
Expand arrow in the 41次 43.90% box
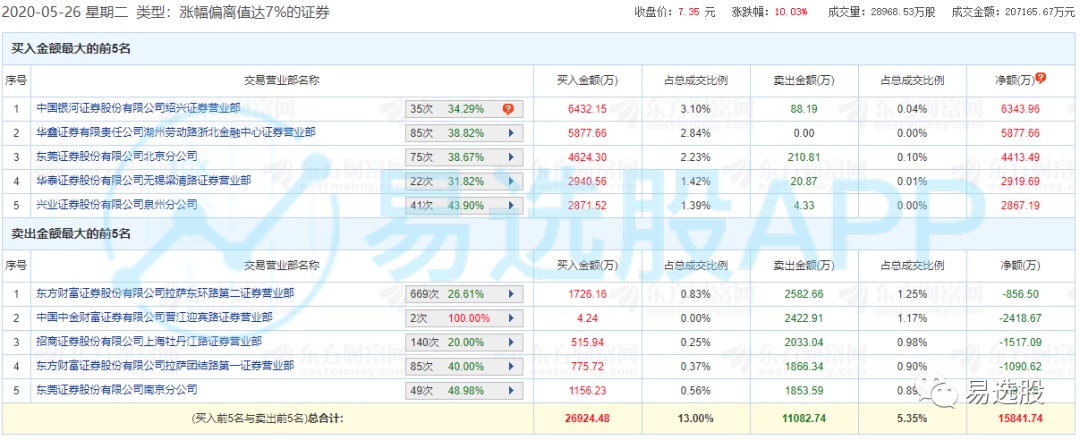pos(511,205)
